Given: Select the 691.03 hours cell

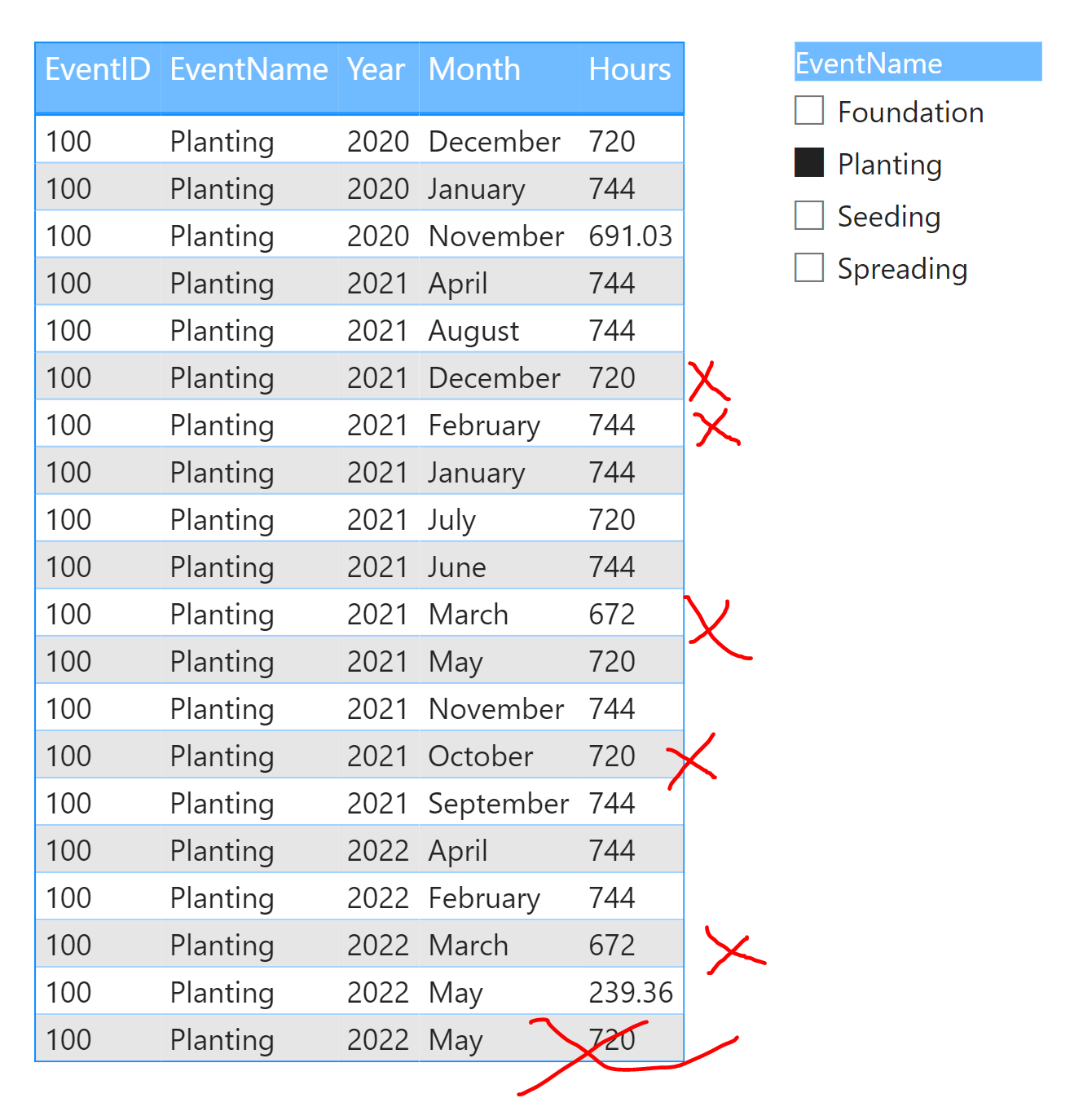Looking at the screenshot, I should click(x=630, y=236).
